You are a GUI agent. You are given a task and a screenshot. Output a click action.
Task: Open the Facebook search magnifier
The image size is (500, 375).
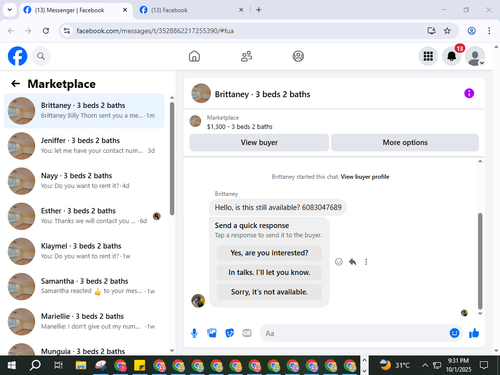pyautogui.click(x=41, y=56)
